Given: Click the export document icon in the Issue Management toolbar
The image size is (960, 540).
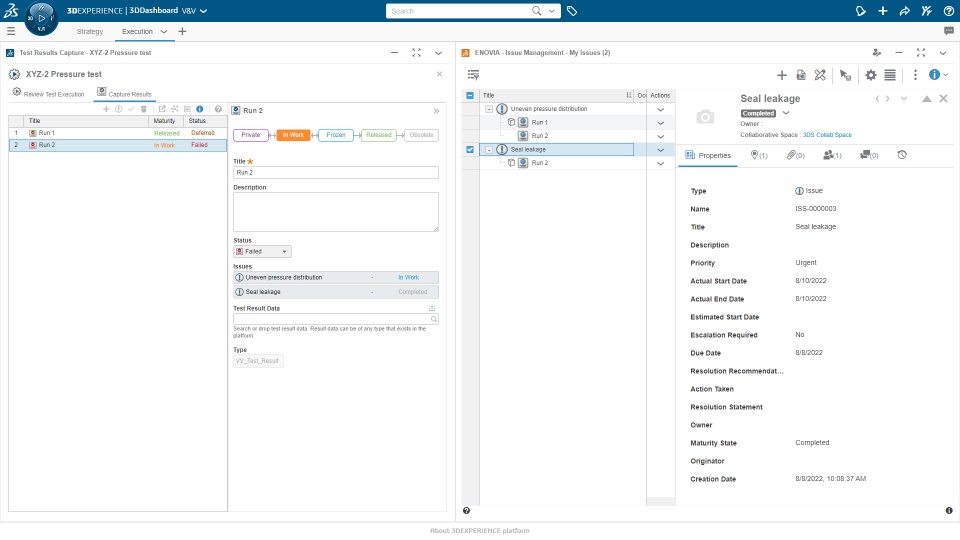Looking at the screenshot, I should [801, 75].
